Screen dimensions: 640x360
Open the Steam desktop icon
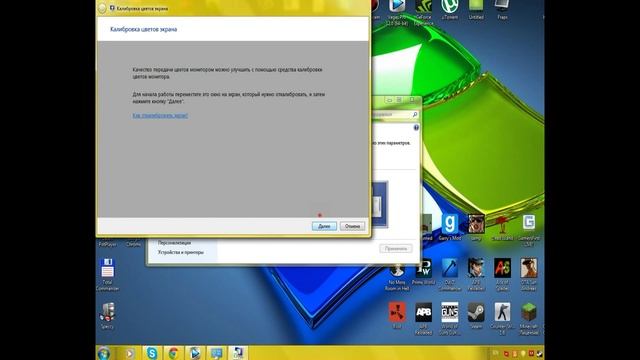[x=476, y=315]
